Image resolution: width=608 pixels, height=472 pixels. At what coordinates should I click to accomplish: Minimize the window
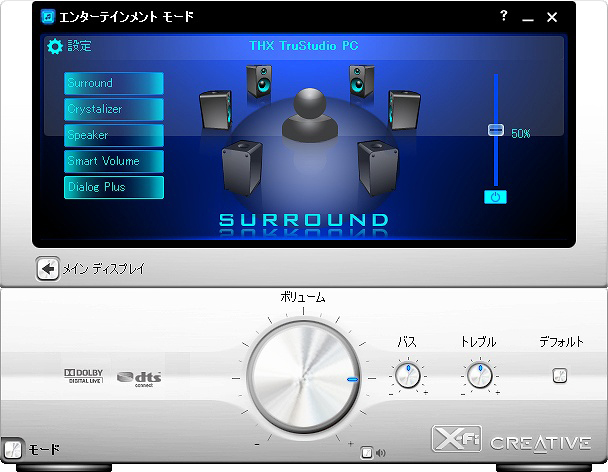click(528, 17)
